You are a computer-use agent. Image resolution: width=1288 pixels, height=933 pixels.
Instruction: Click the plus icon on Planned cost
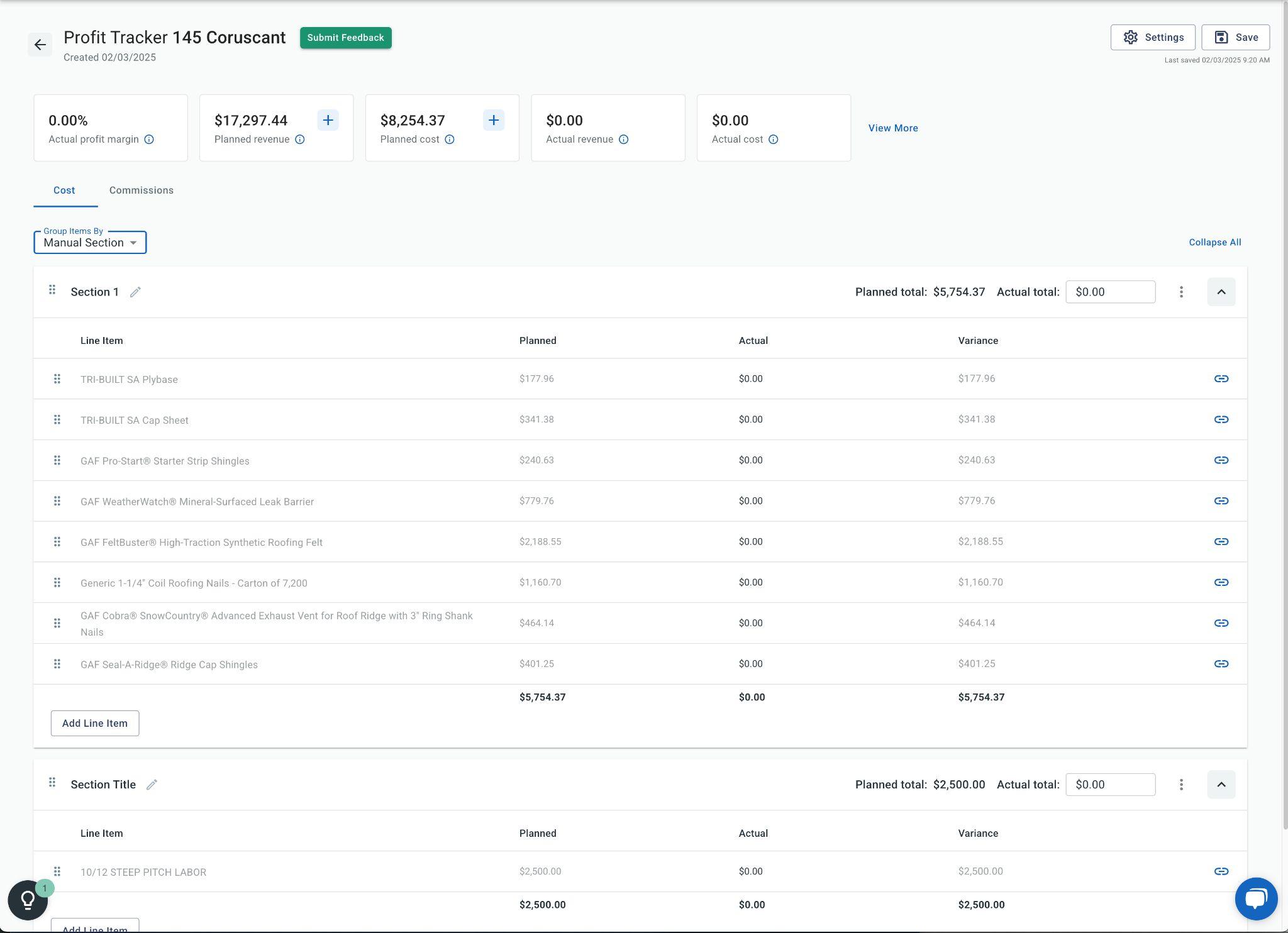pos(494,120)
